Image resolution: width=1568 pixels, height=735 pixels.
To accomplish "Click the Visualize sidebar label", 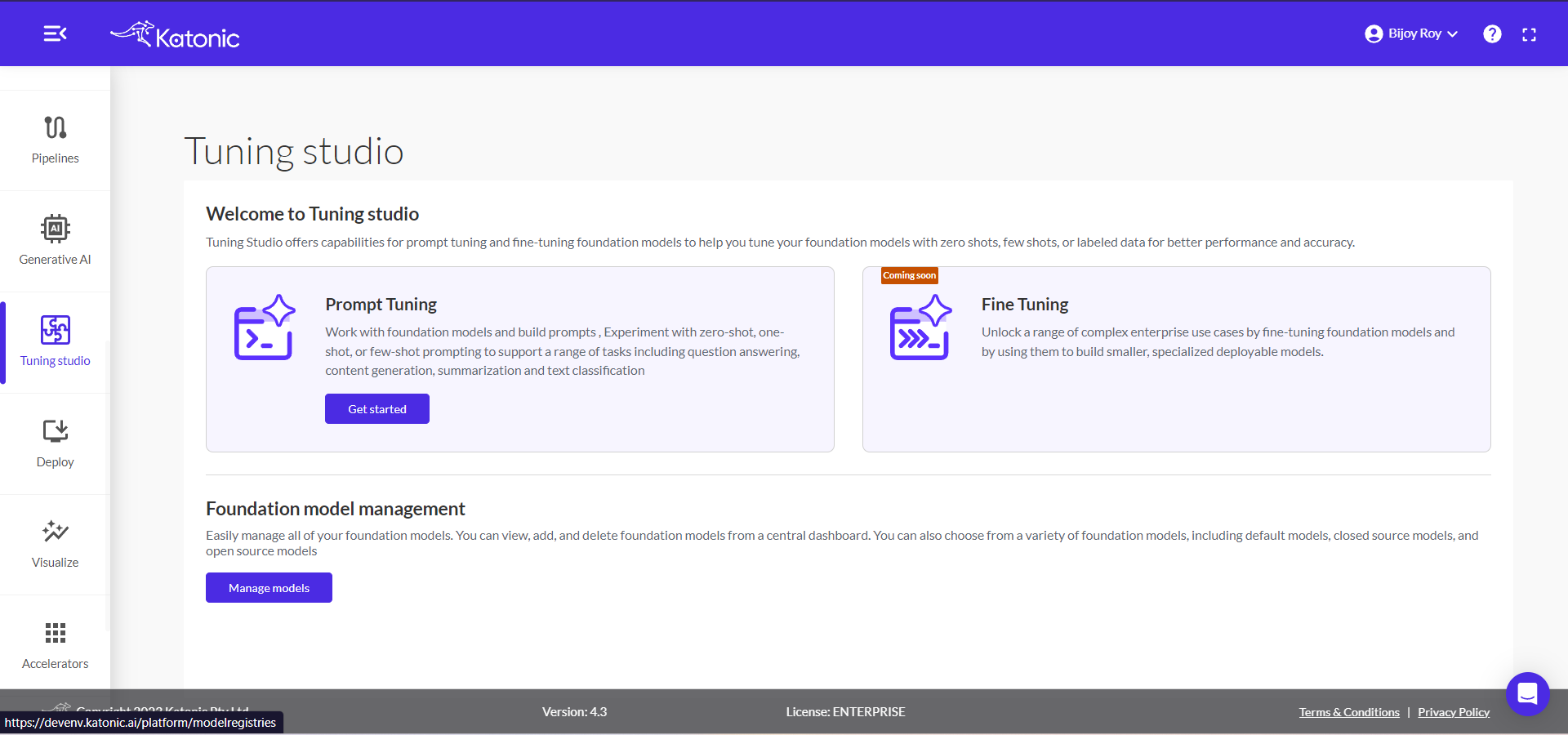I will tap(56, 563).
